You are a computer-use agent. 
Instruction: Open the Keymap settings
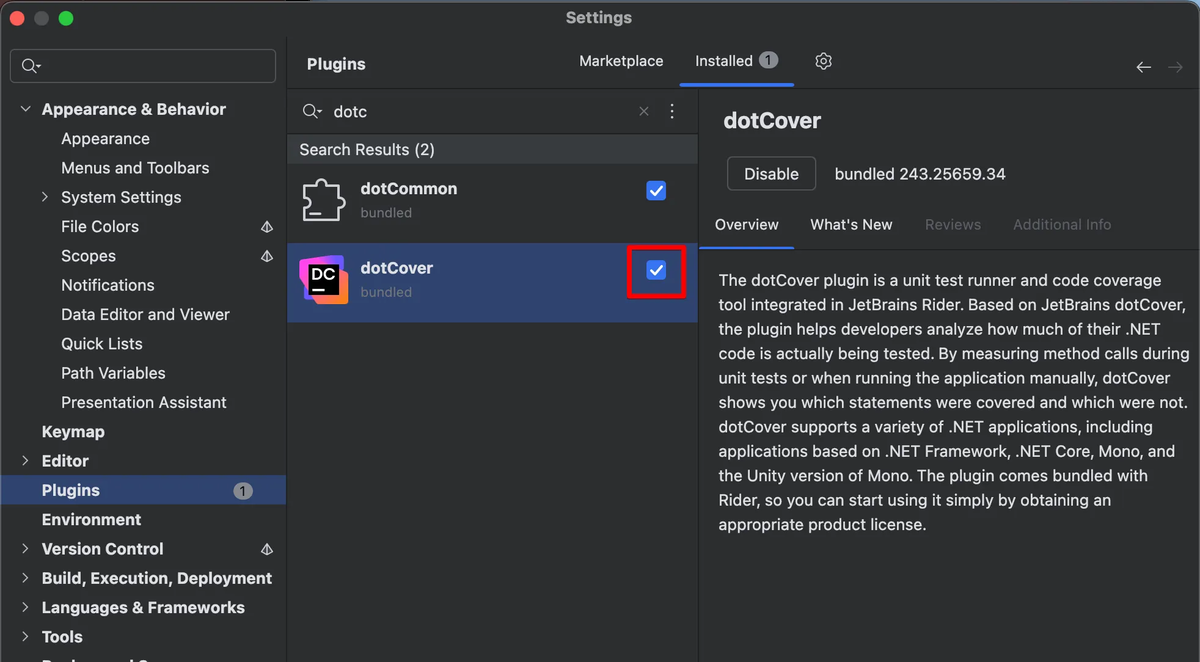pos(73,432)
